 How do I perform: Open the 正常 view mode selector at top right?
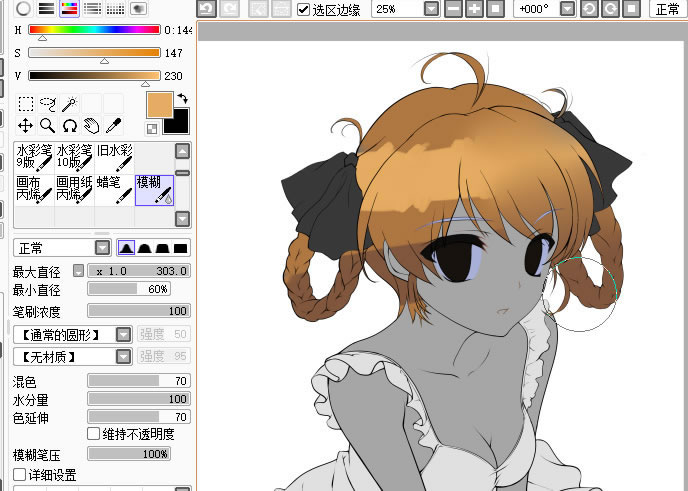coord(668,9)
